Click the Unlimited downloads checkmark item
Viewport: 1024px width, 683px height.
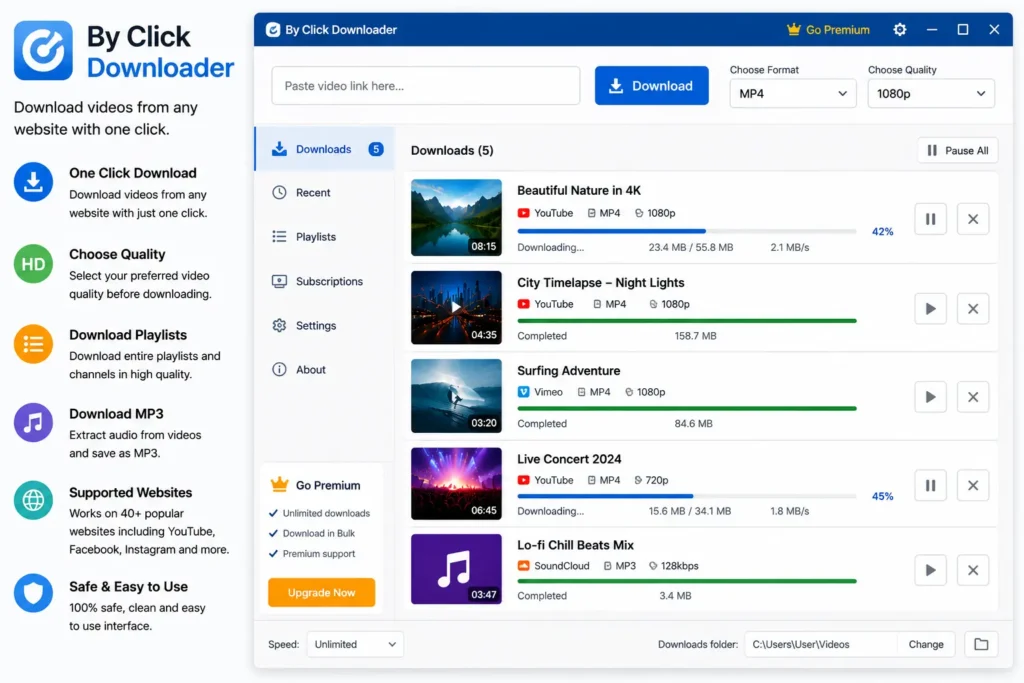pos(319,513)
